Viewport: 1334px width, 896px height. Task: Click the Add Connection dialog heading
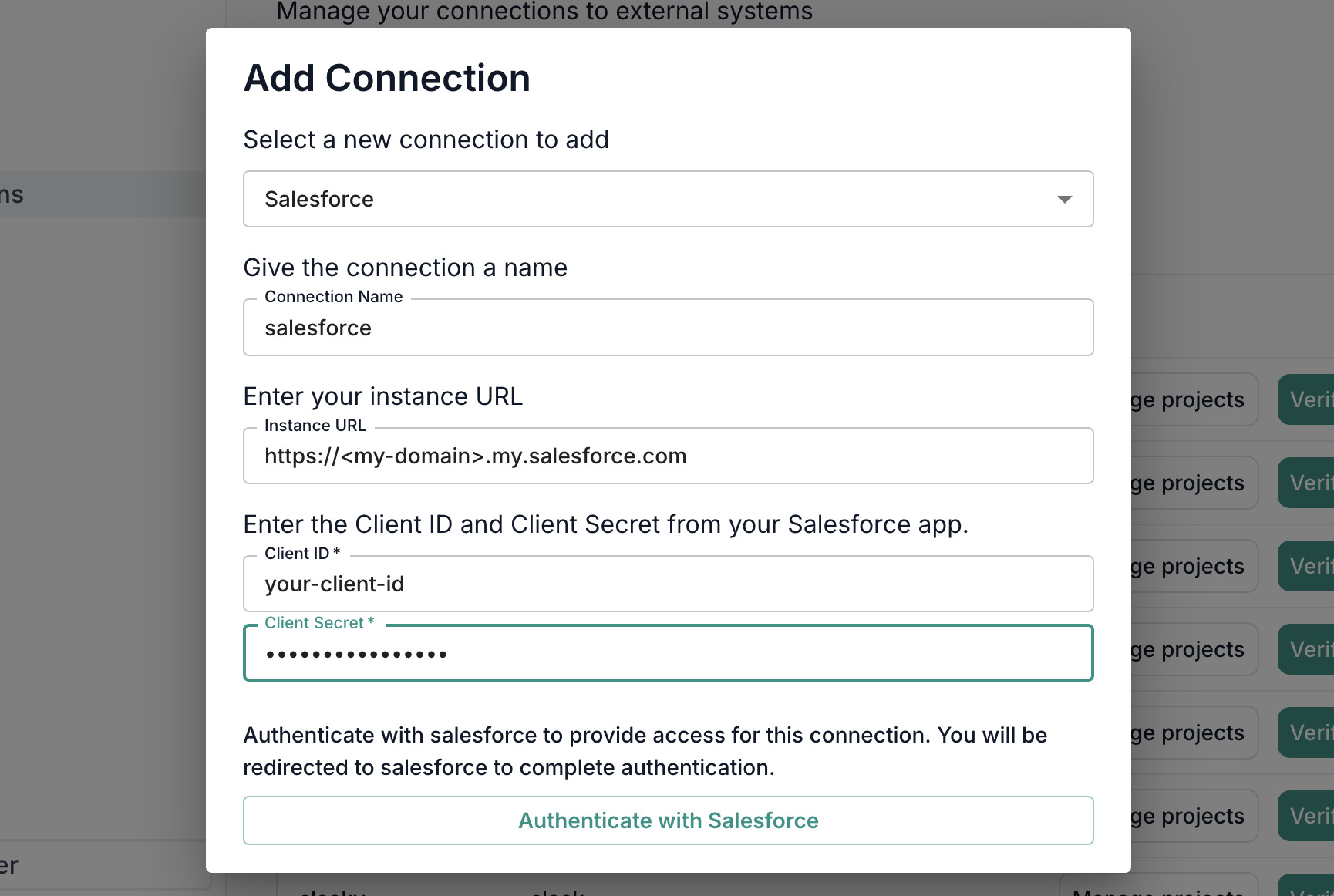click(386, 77)
